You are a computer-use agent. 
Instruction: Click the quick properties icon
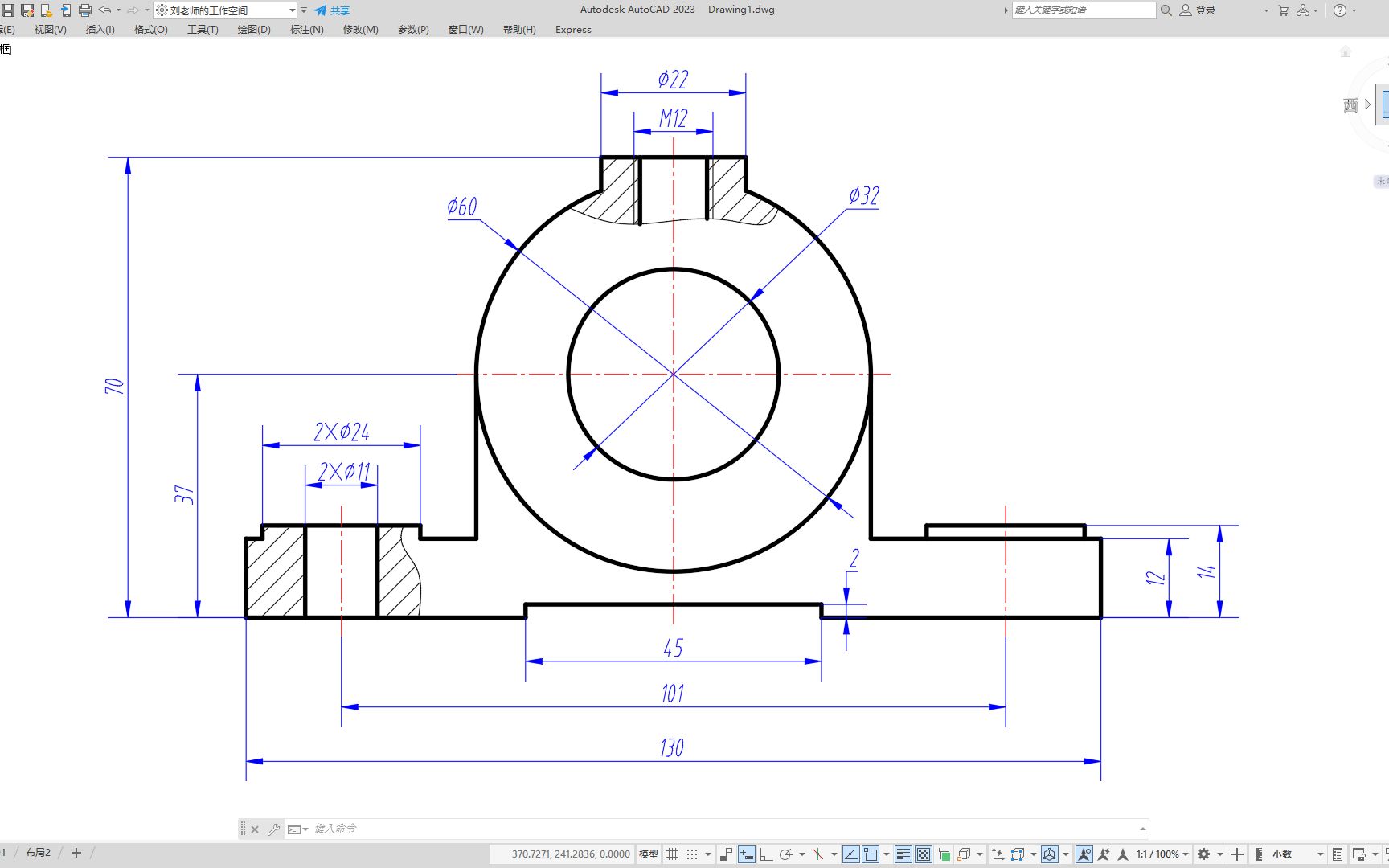pos(1338,854)
